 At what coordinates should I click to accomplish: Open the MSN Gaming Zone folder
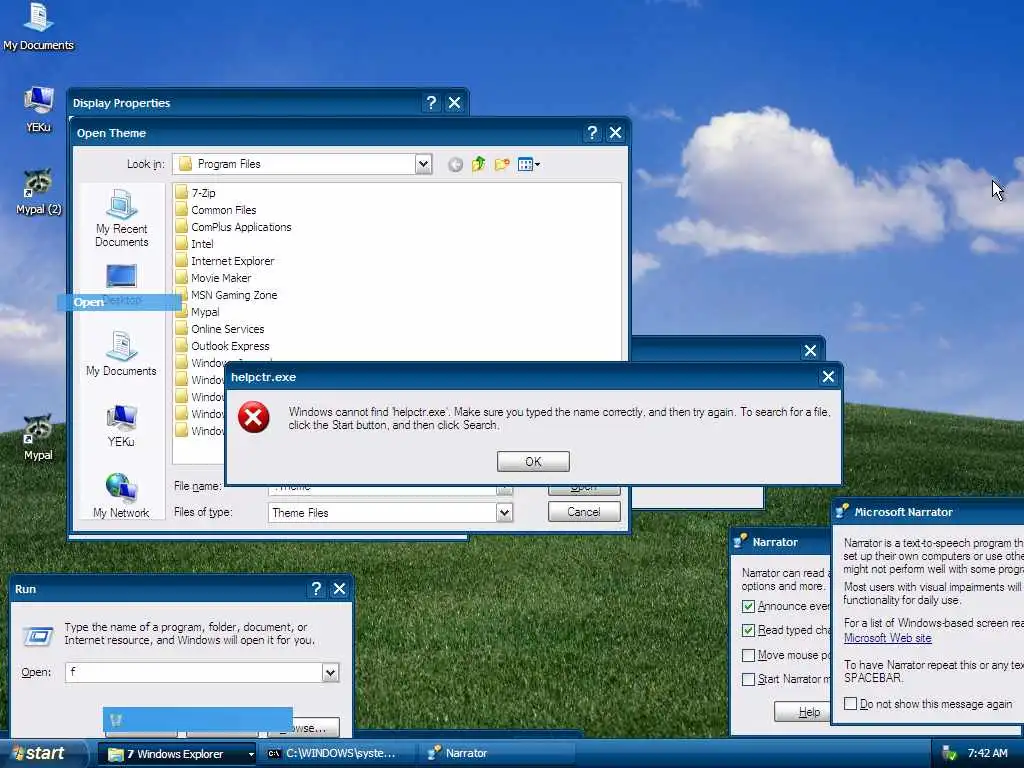pos(226,295)
